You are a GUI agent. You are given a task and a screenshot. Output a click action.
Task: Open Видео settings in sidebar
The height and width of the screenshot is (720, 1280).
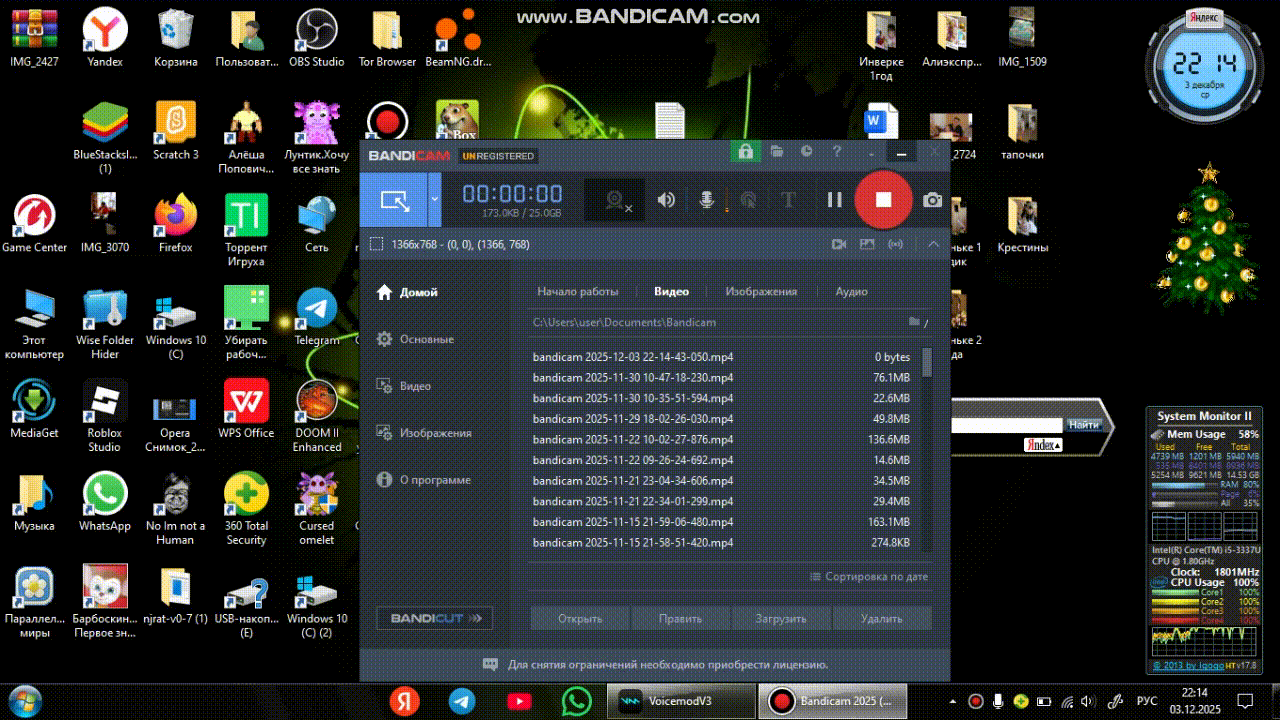pyautogui.click(x=404, y=386)
